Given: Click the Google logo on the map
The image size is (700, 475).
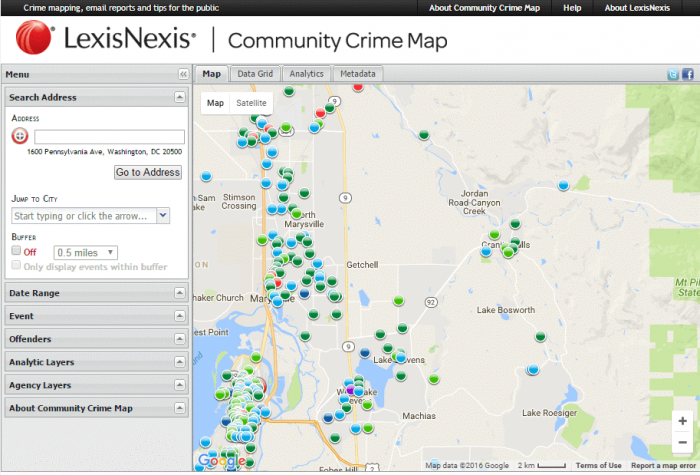Looking at the screenshot, I should tap(221, 460).
